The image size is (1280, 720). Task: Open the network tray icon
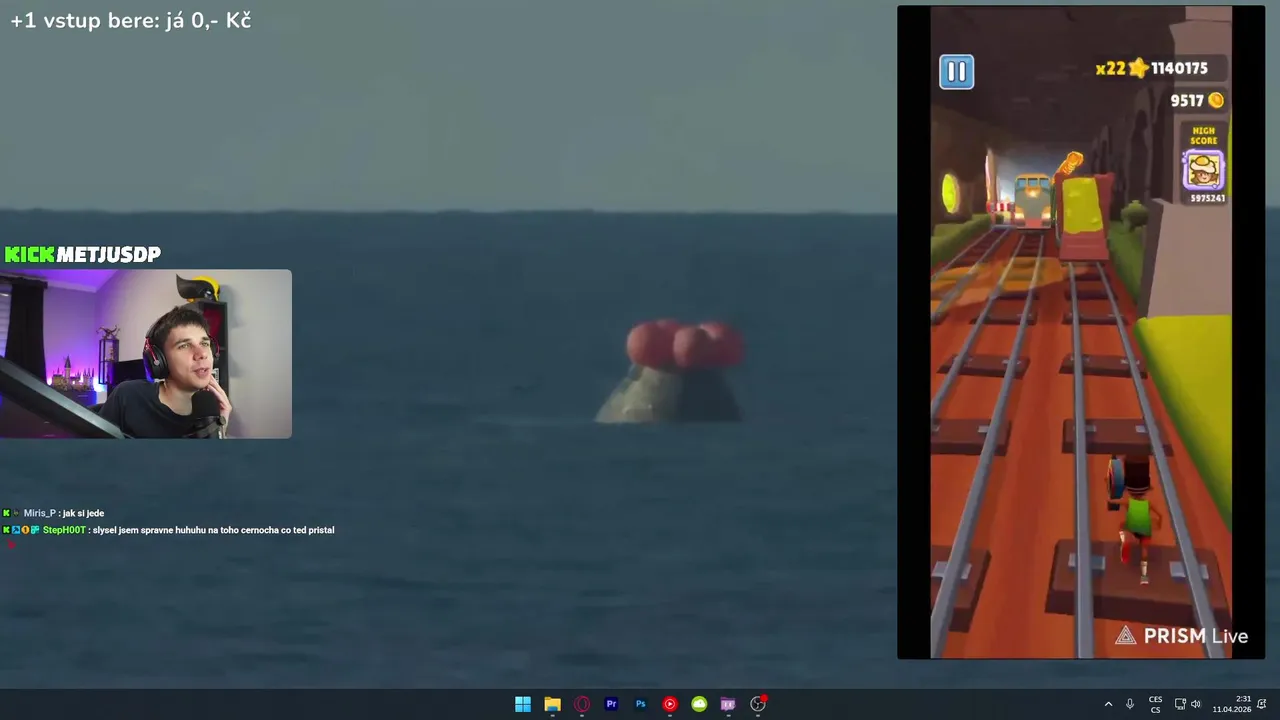pos(1180,704)
